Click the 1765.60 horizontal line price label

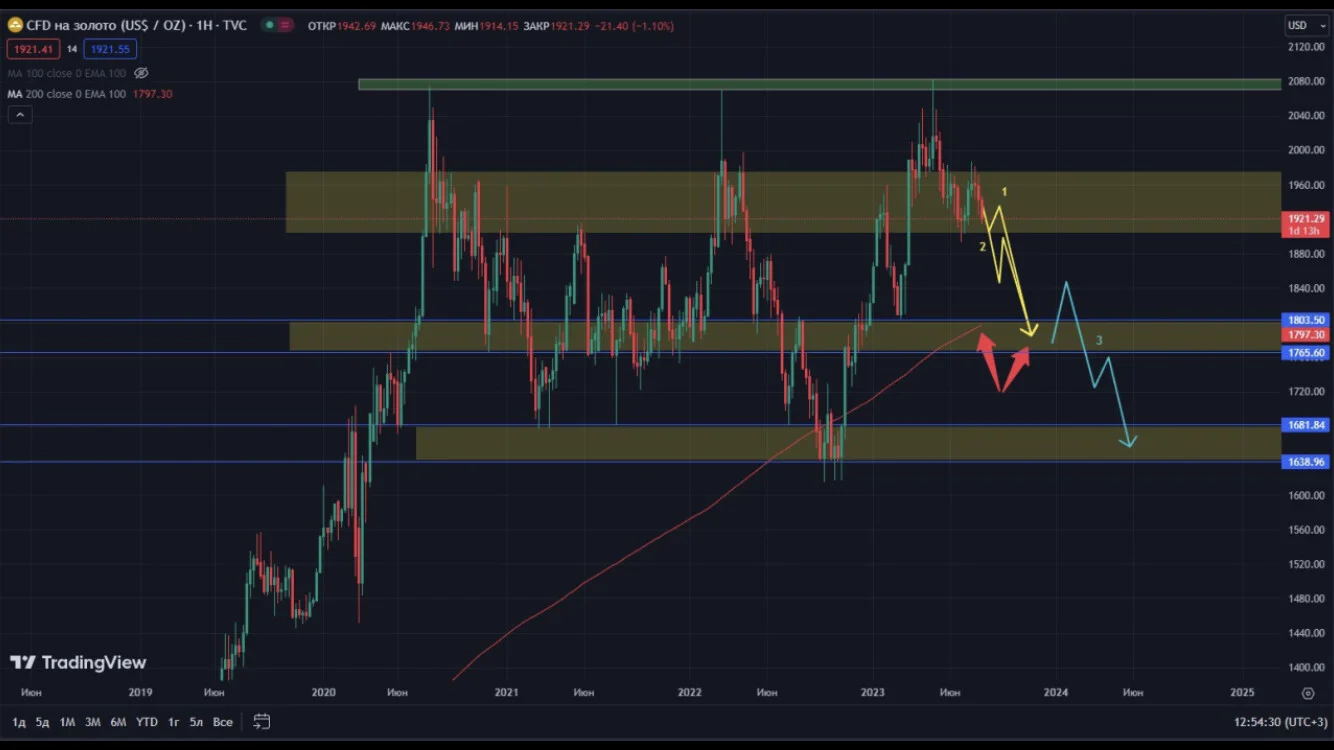click(1306, 353)
